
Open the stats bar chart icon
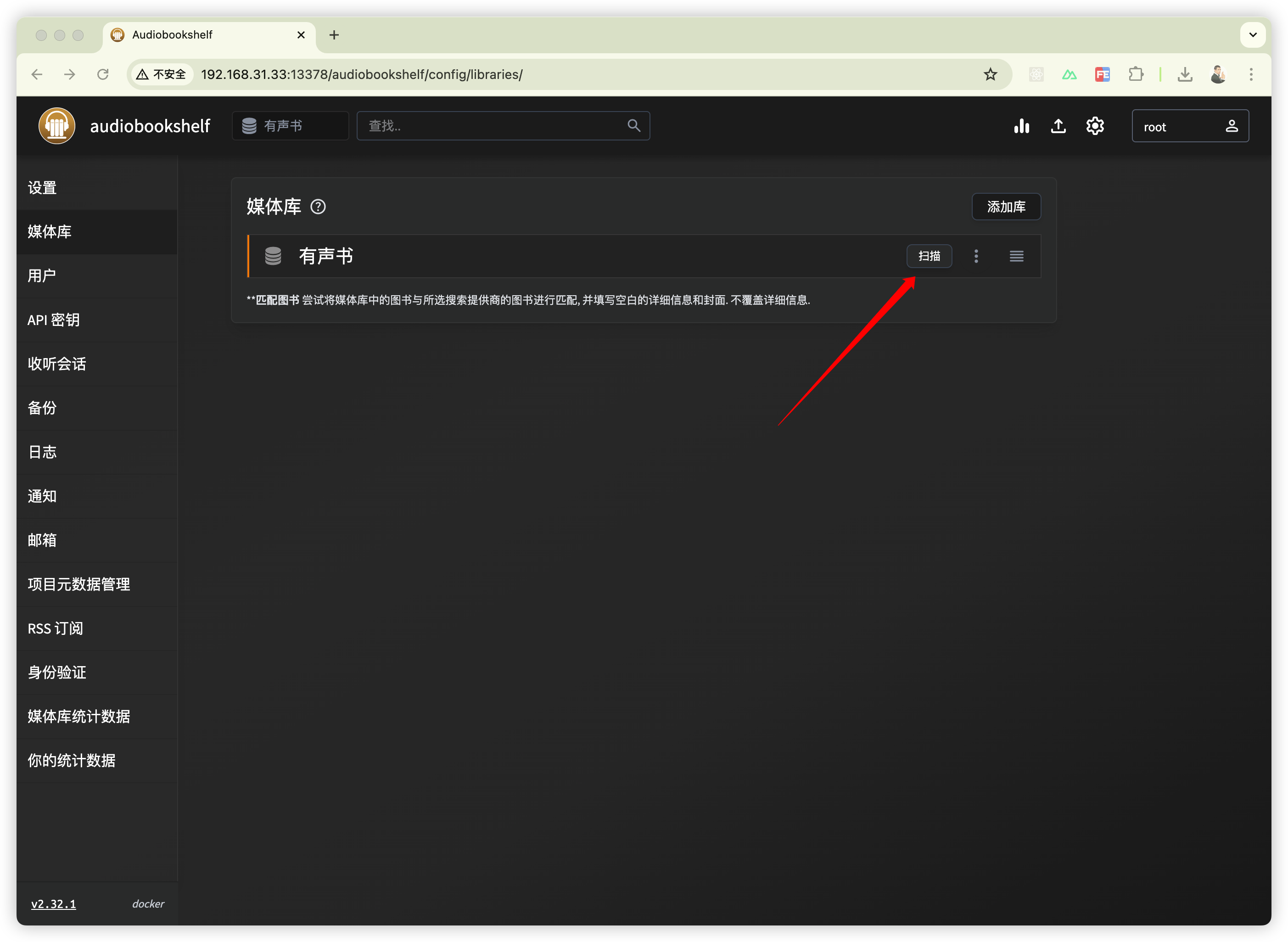[x=1021, y=126]
